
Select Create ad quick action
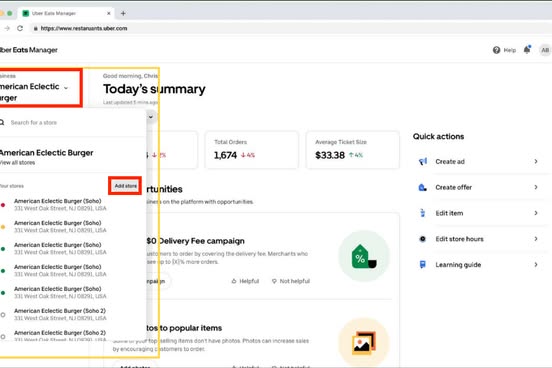[x=480, y=162]
